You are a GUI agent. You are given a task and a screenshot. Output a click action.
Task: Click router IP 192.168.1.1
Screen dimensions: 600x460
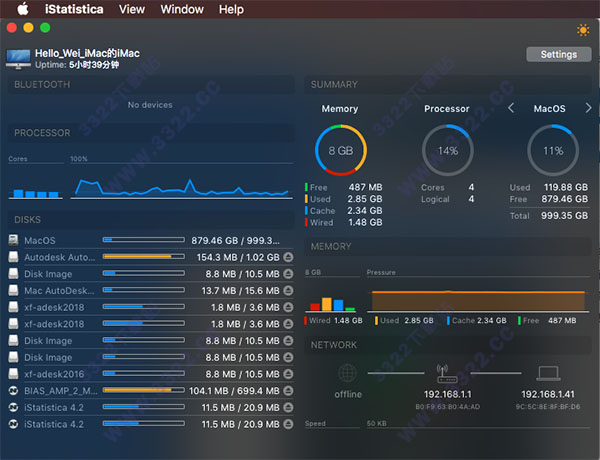click(447, 394)
